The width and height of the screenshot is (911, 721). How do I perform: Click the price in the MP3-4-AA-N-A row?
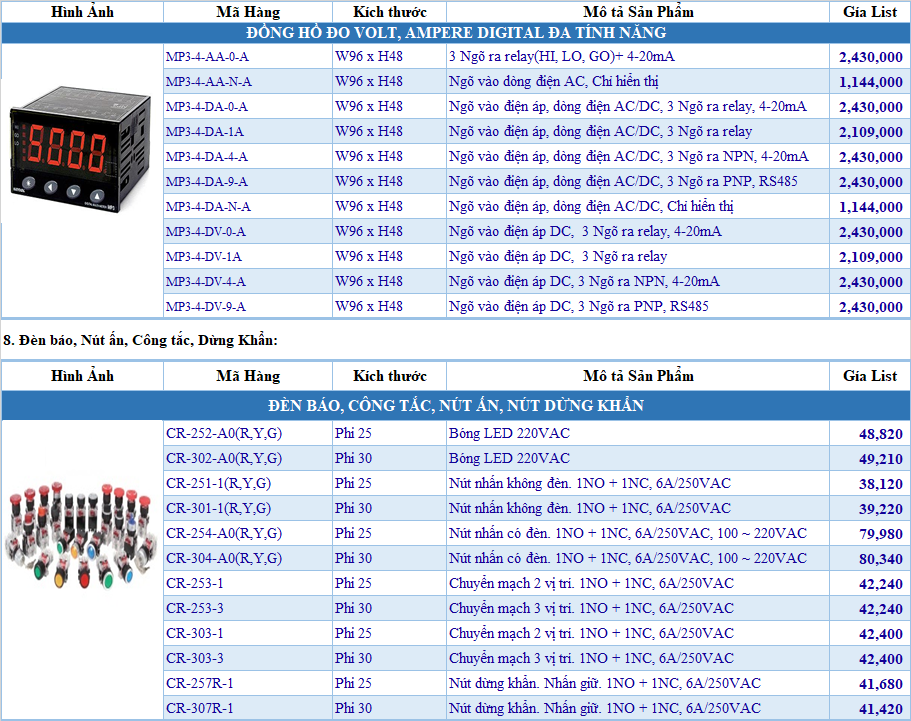870,82
